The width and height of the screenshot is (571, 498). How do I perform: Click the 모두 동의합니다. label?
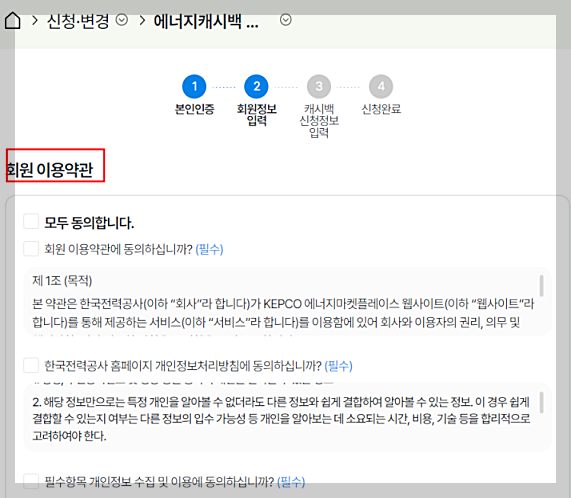(x=89, y=223)
